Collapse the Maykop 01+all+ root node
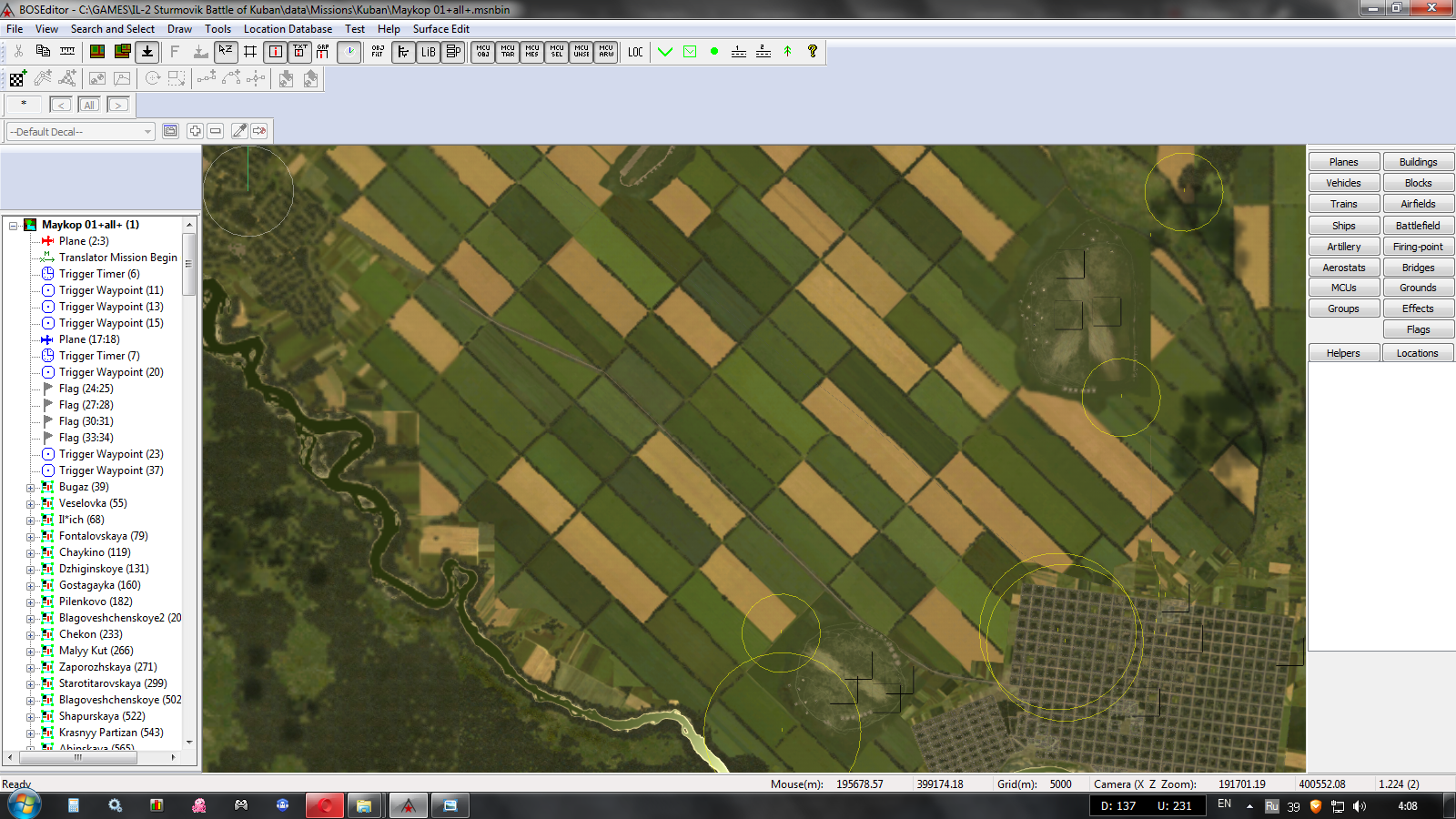Image resolution: width=1456 pixels, height=819 pixels. [14, 226]
